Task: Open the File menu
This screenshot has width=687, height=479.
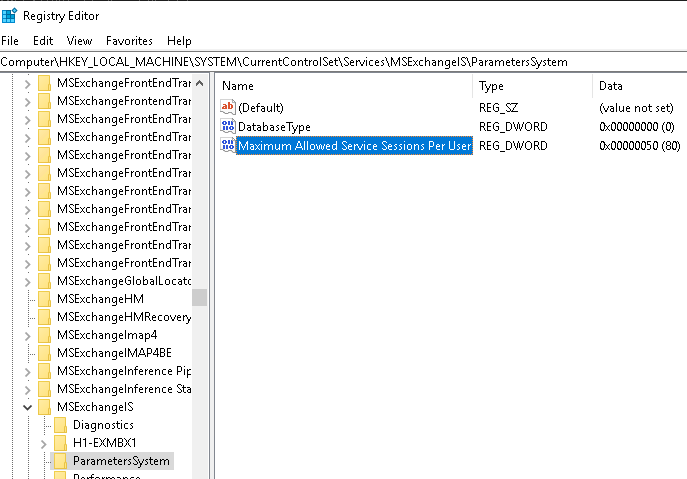Action: 10,41
